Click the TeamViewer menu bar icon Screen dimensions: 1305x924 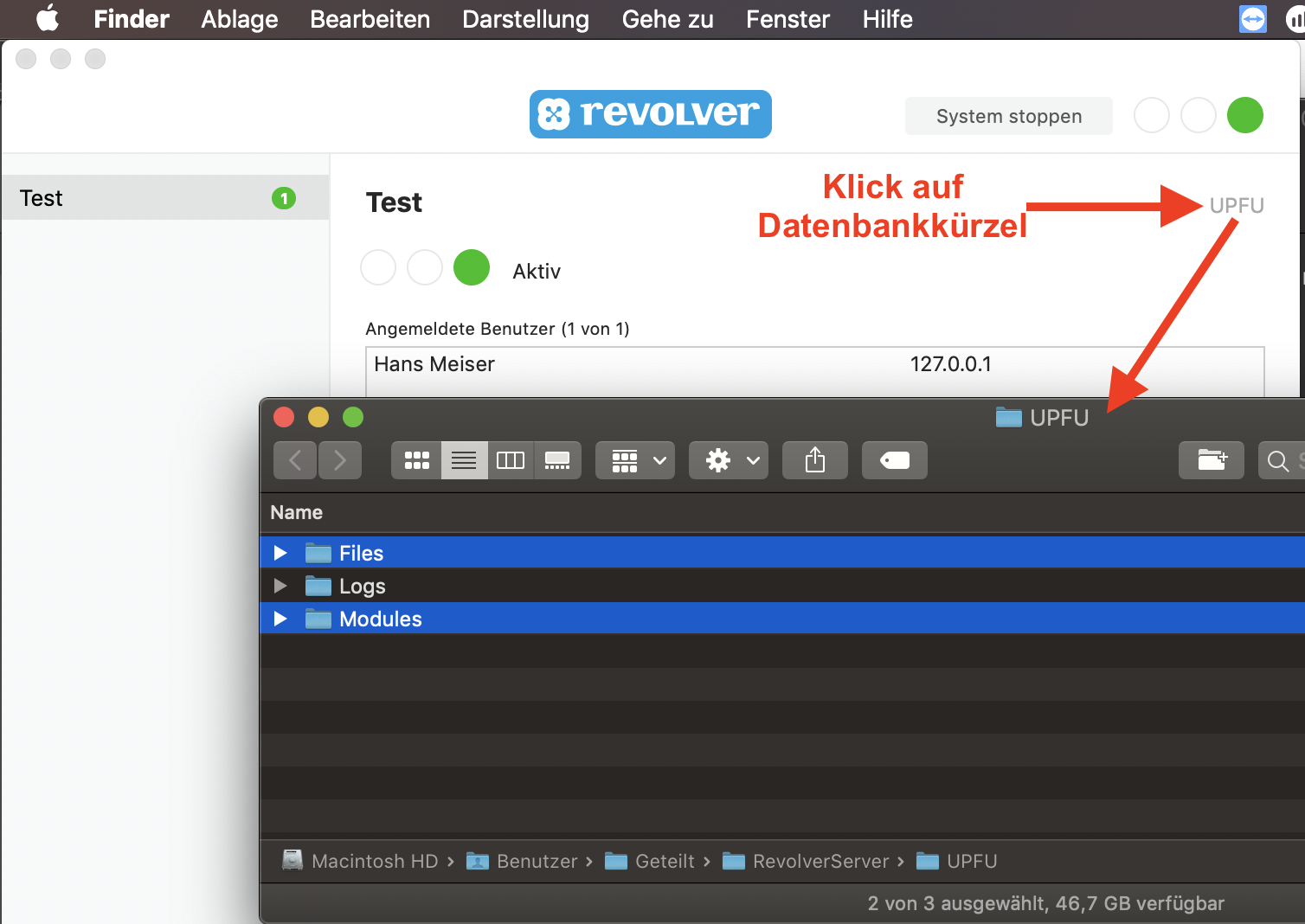click(1252, 19)
